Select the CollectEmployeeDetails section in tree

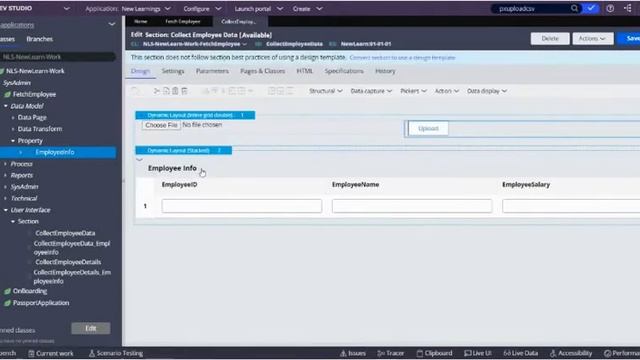[68, 262]
